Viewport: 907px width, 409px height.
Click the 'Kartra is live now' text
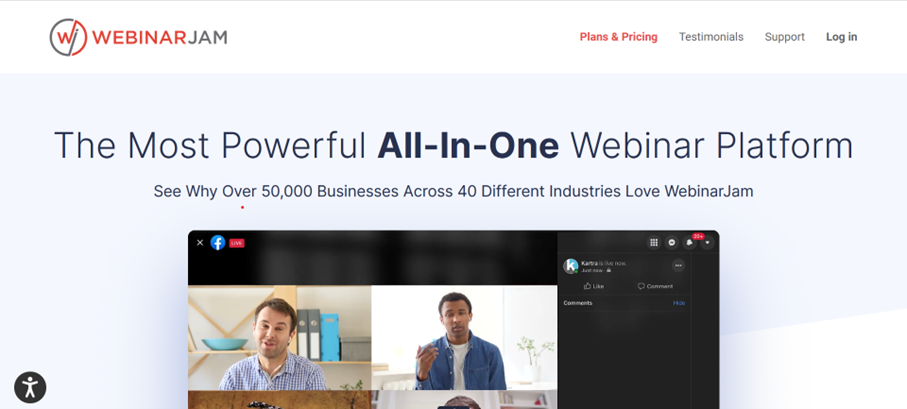(x=604, y=263)
